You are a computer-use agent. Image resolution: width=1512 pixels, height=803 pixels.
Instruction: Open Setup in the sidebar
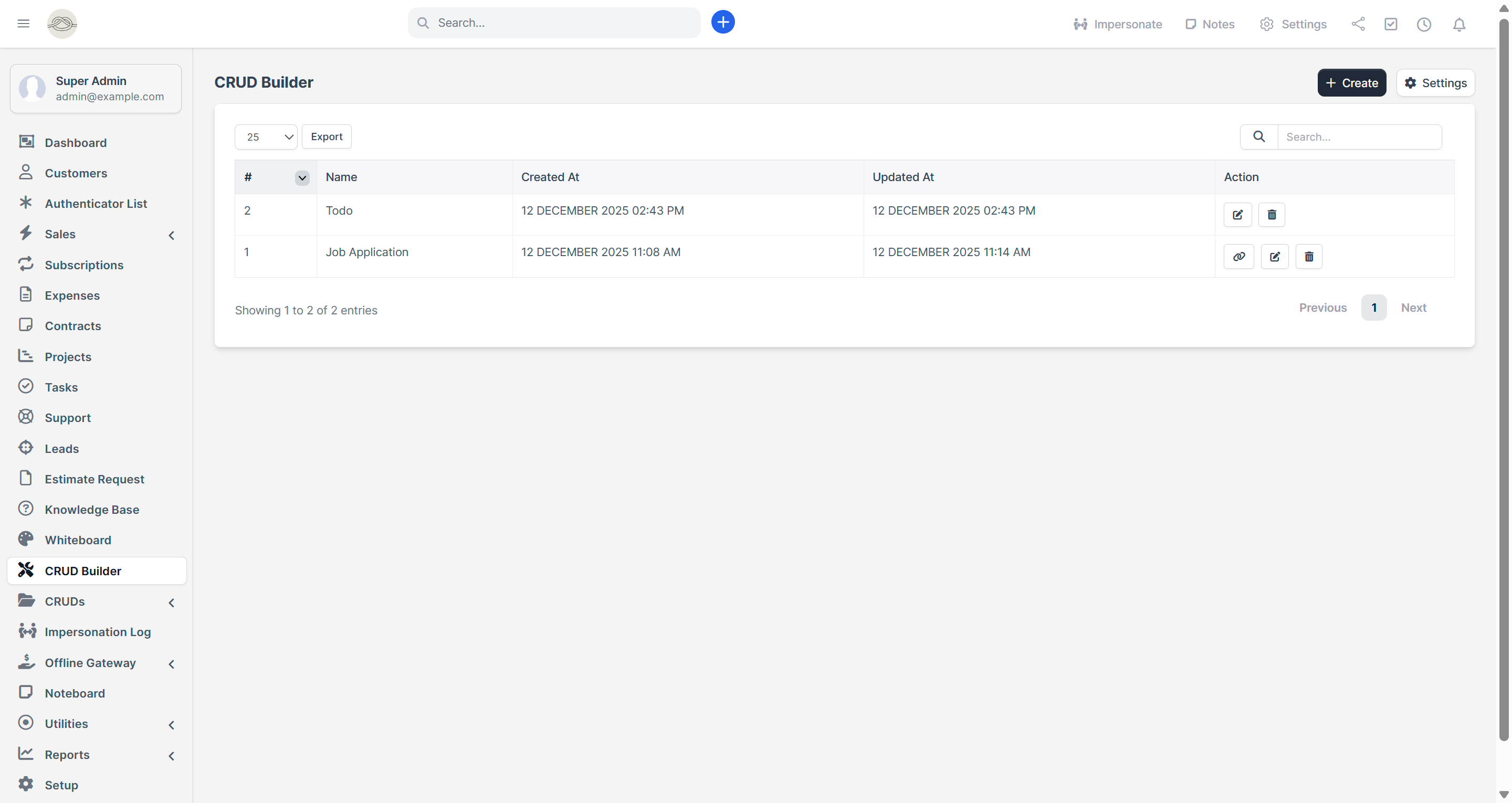[97, 785]
